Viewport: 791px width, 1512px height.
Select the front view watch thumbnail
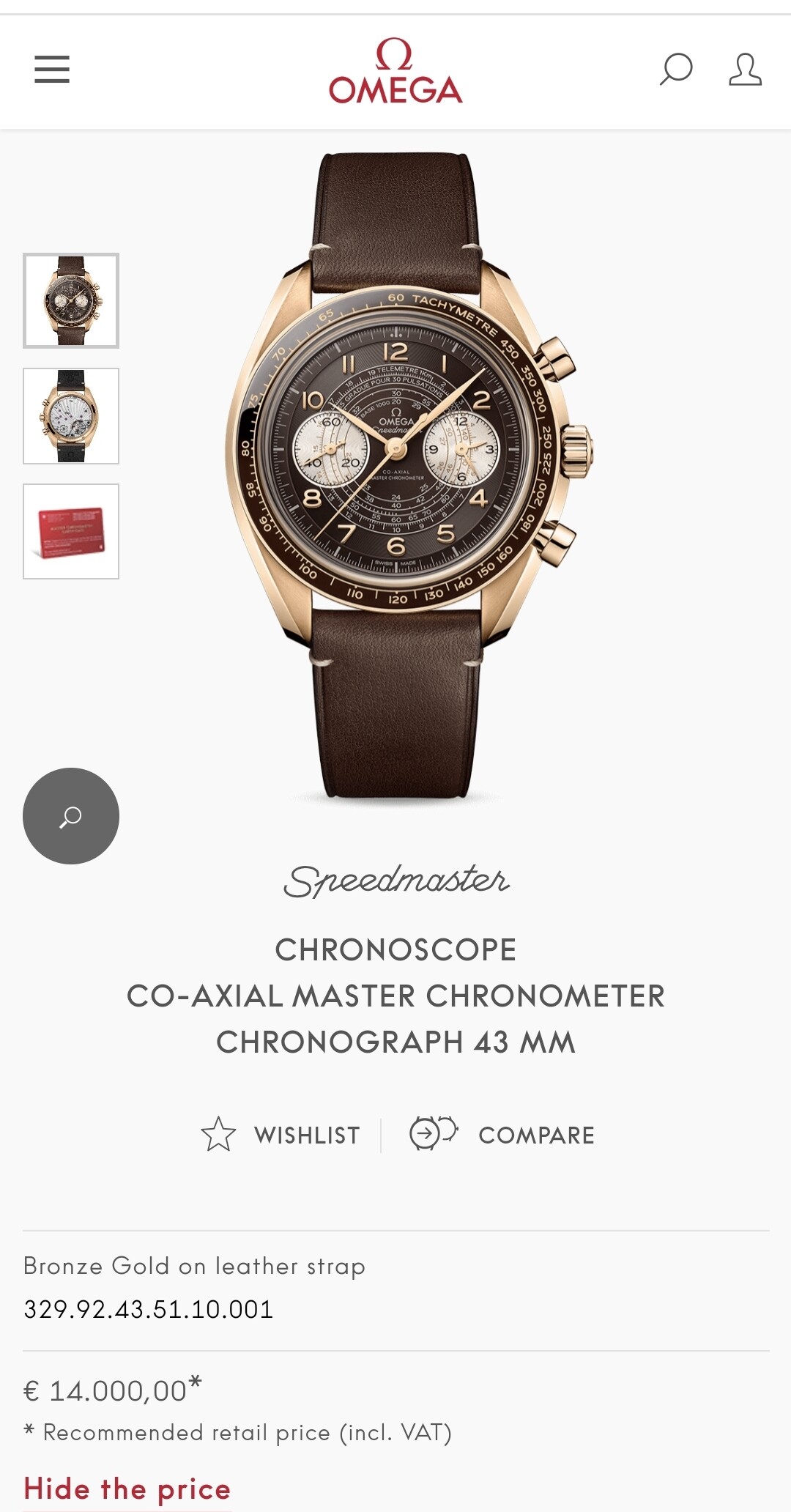[71, 300]
